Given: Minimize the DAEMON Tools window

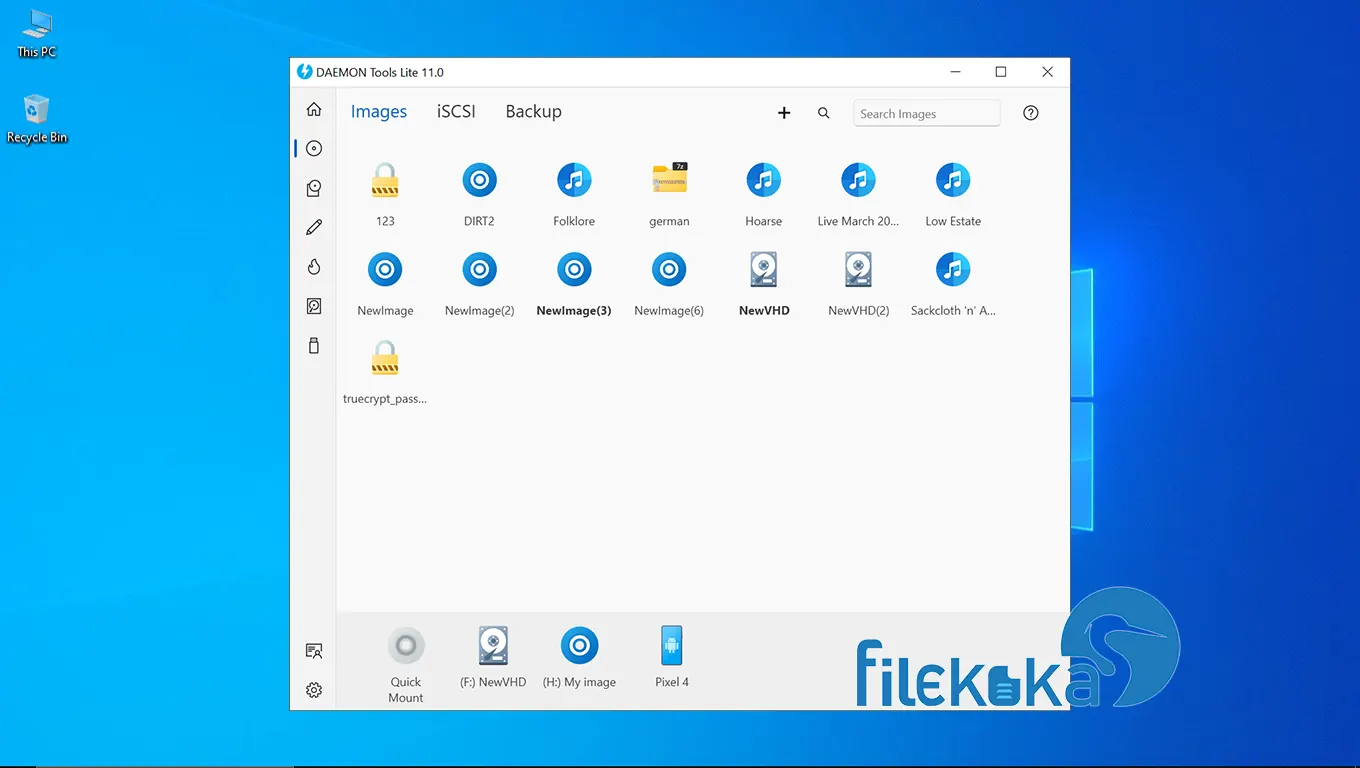Looking at the screenshot, I should 956,72.
